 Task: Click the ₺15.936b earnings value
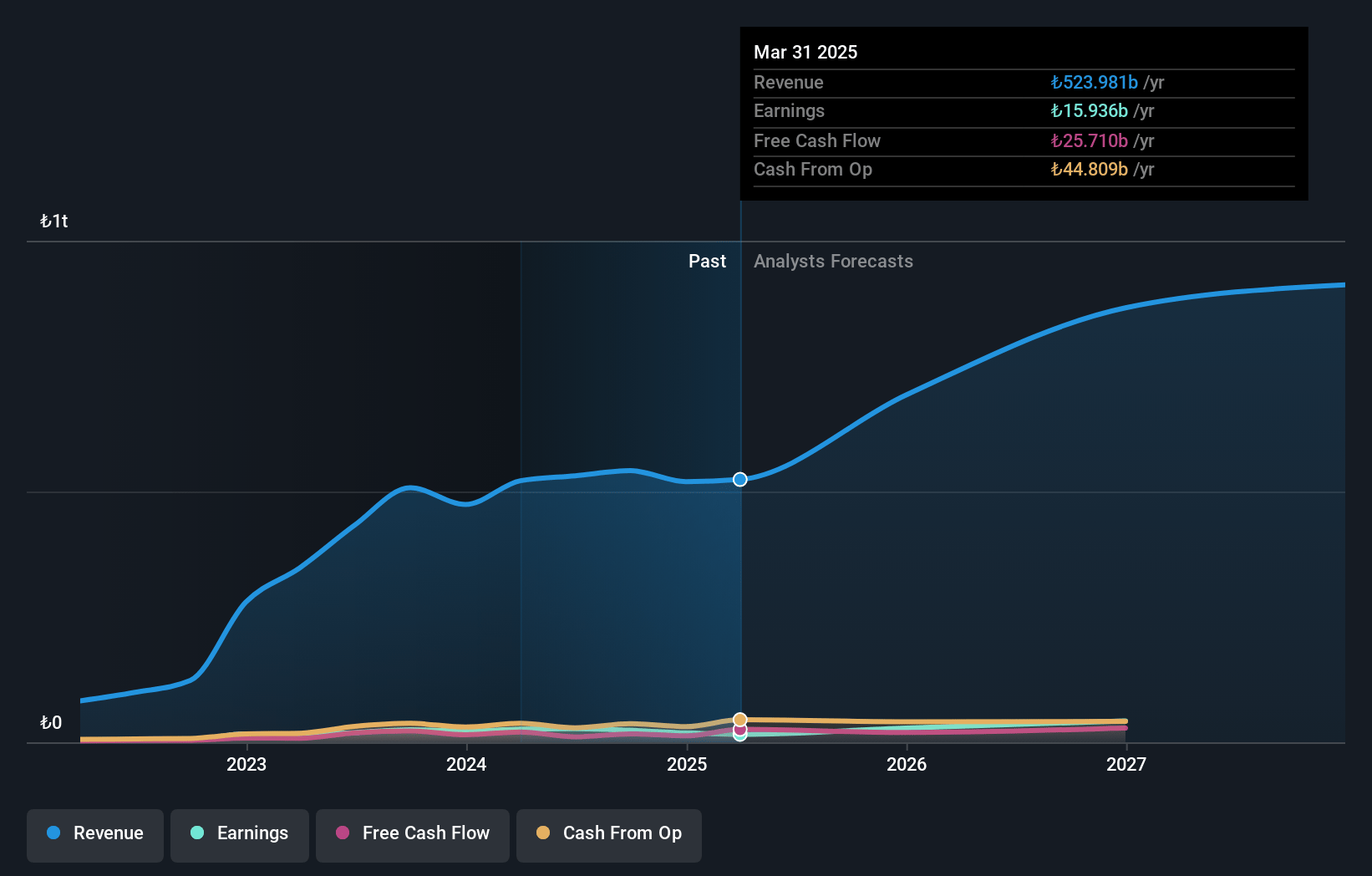tap(1089, 110)
